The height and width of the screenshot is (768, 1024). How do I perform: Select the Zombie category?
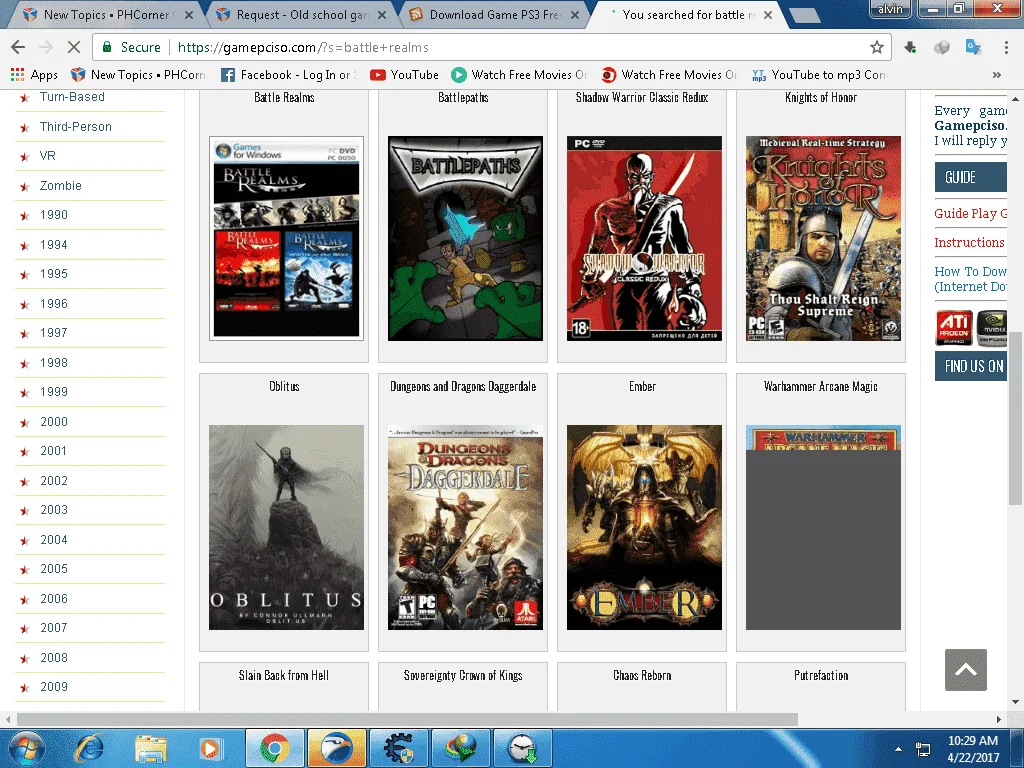click(x=61, y=185)
